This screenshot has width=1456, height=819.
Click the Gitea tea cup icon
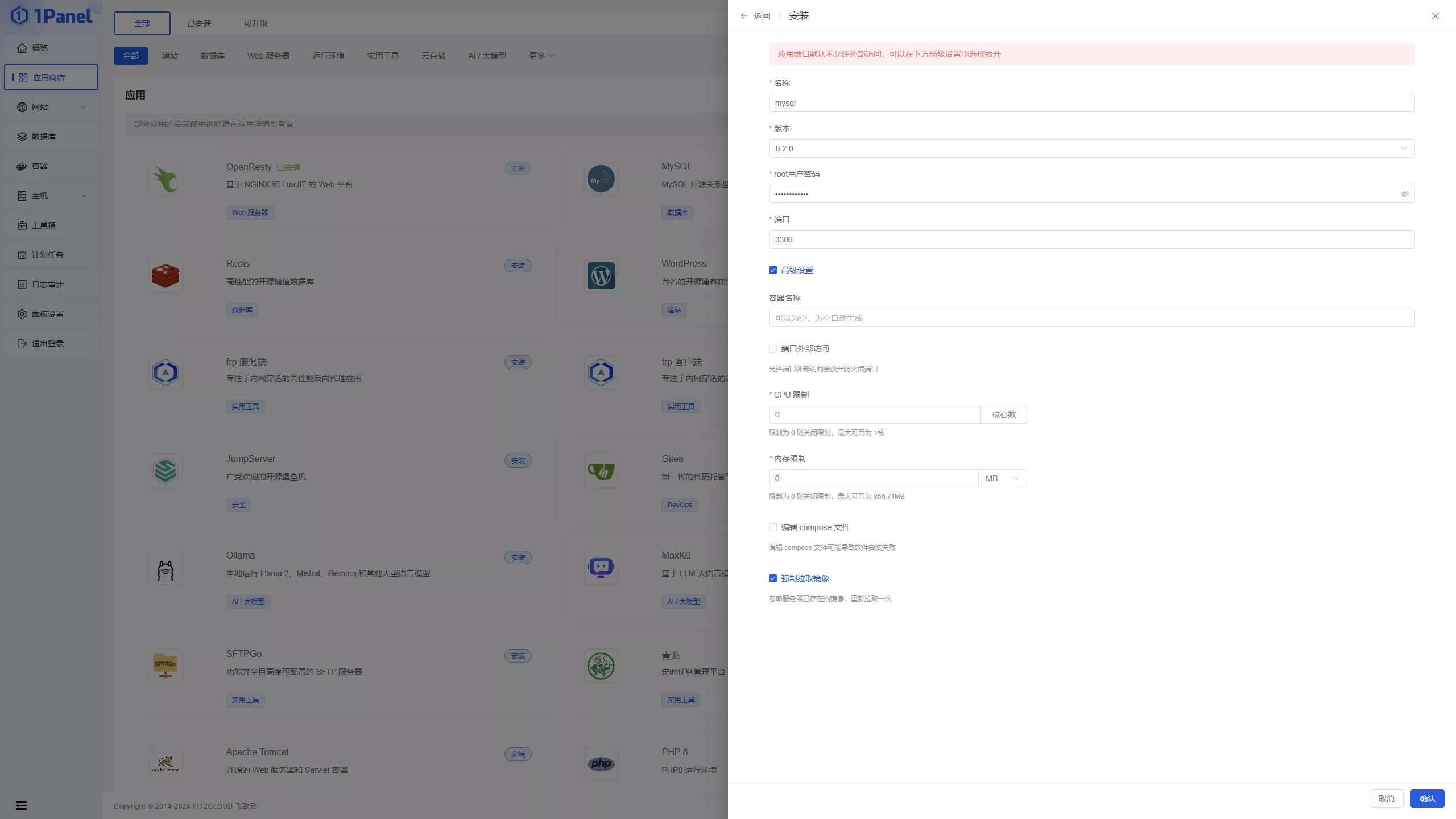click(601, 471)
